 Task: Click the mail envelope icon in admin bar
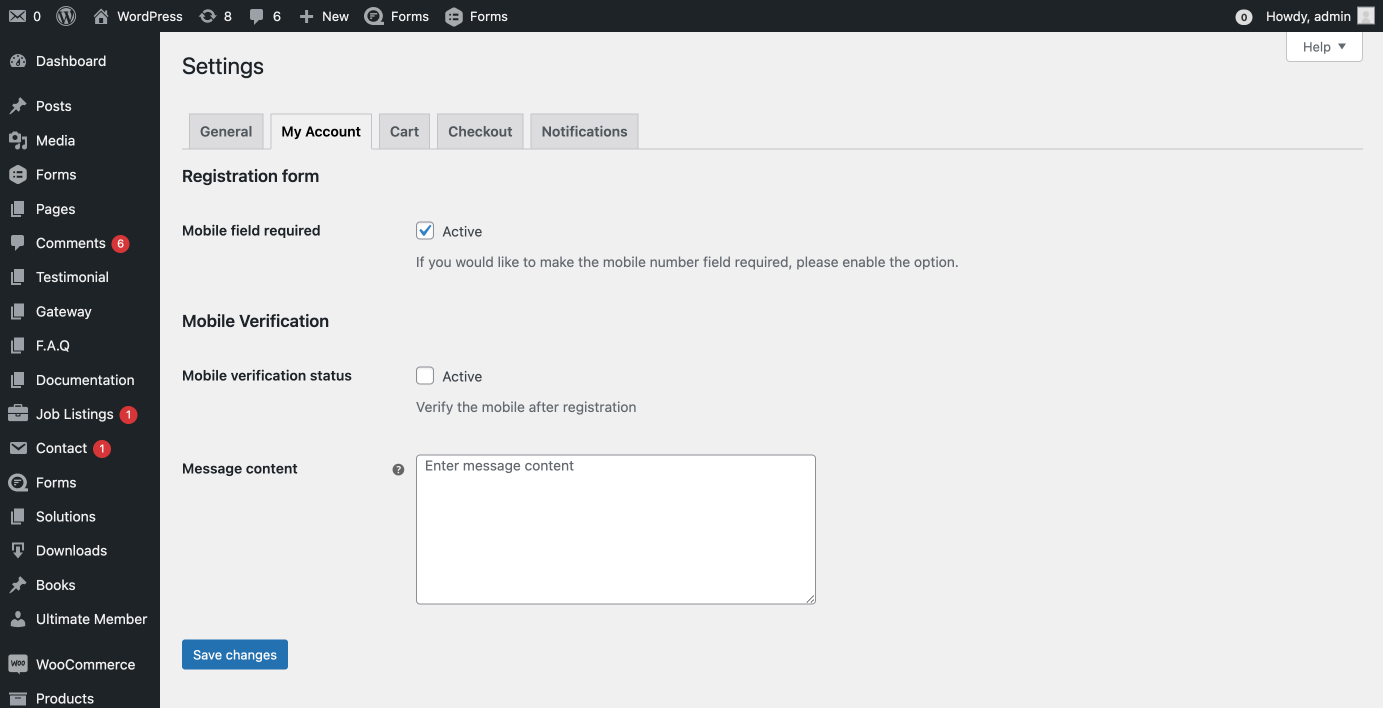click(x=17, y=16)
